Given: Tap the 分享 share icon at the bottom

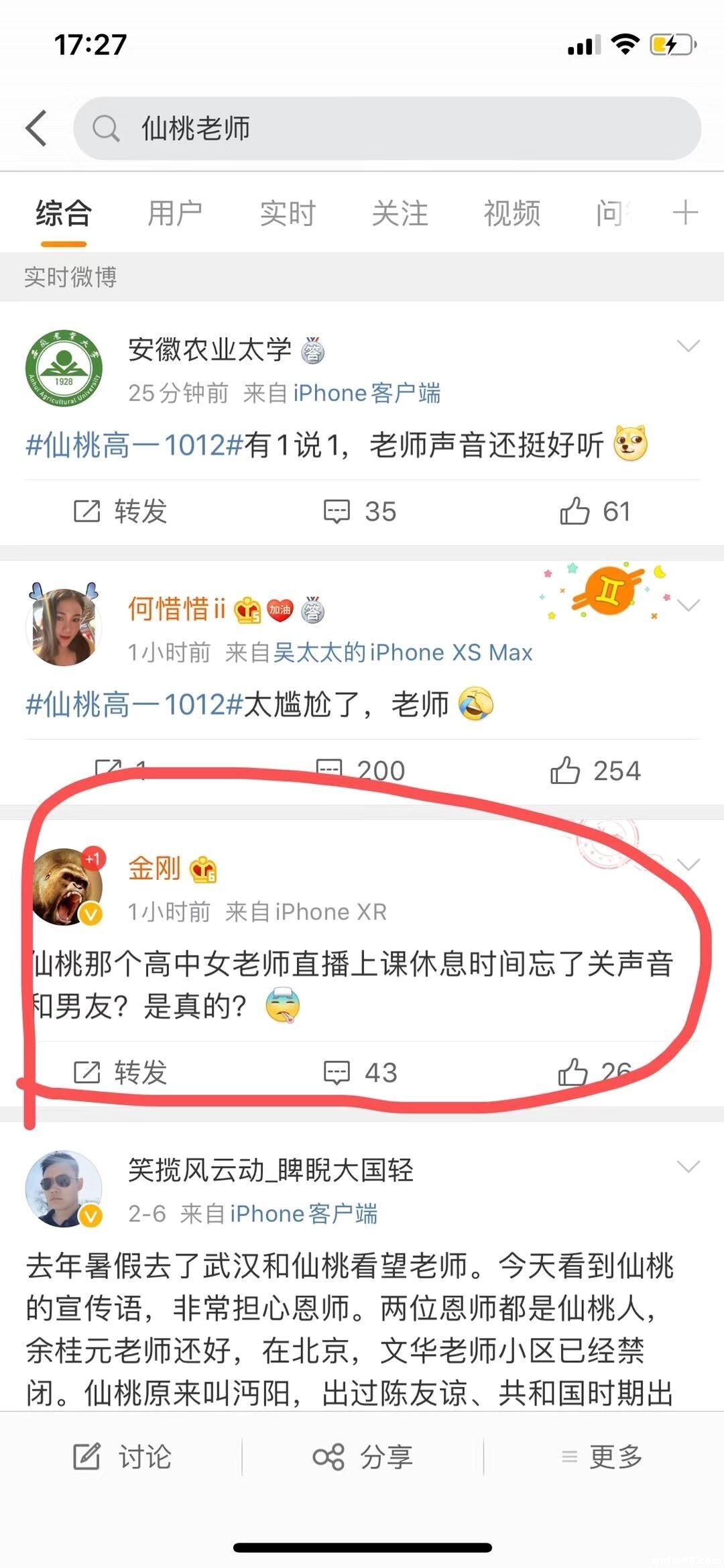Looking at the screenshot, I should click(363, 1457).
